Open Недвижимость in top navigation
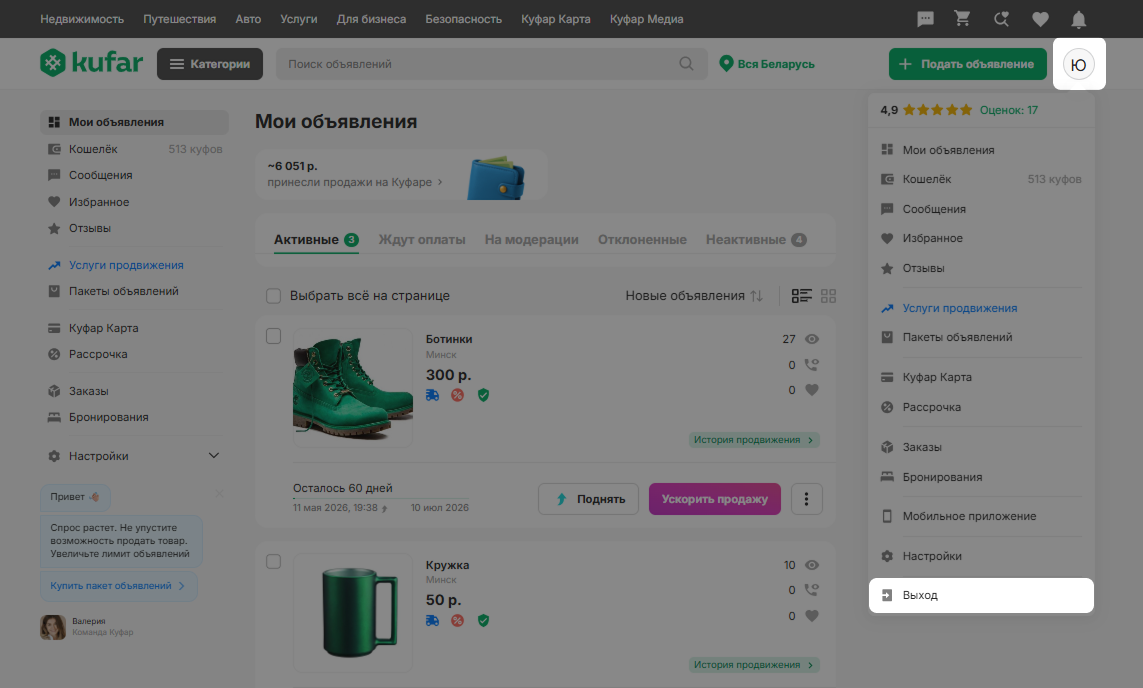Viewport: 1143px width, 688px height. pos(82,19)
